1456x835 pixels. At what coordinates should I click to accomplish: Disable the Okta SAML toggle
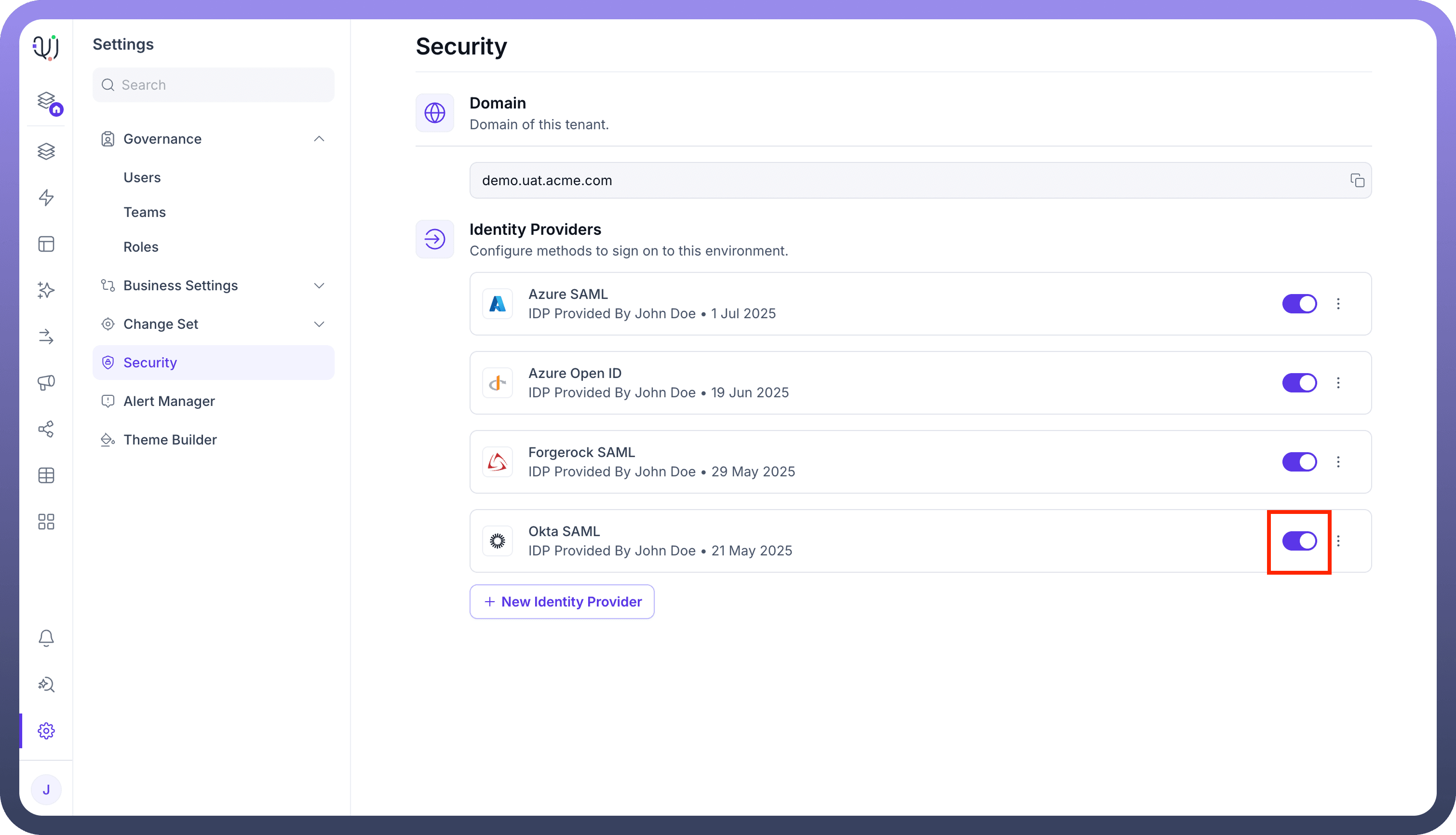pyautogui.click(x=1299, y=541)
